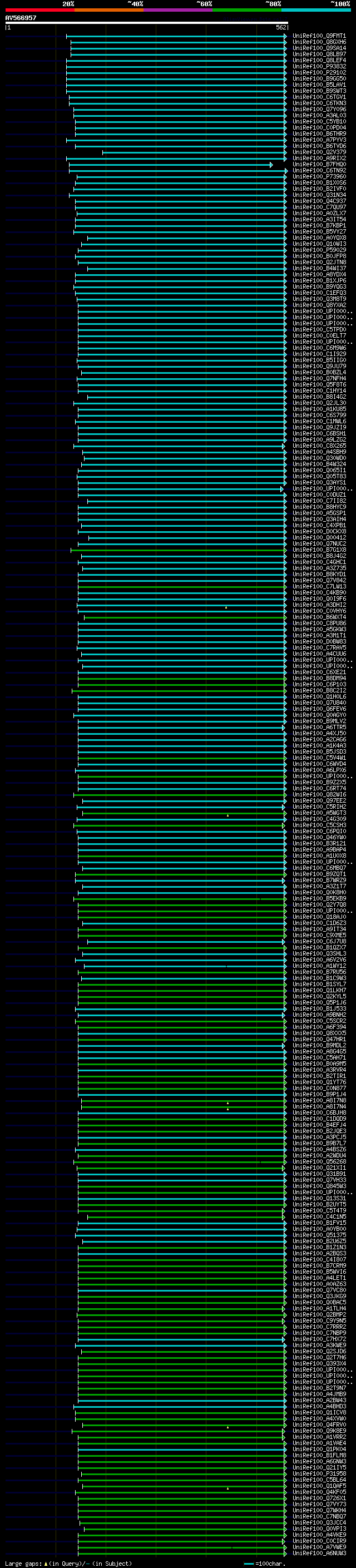Click the UniRef100_A7VWE9 label
Screen dimensions: 356x1568
pos(319,1547)
